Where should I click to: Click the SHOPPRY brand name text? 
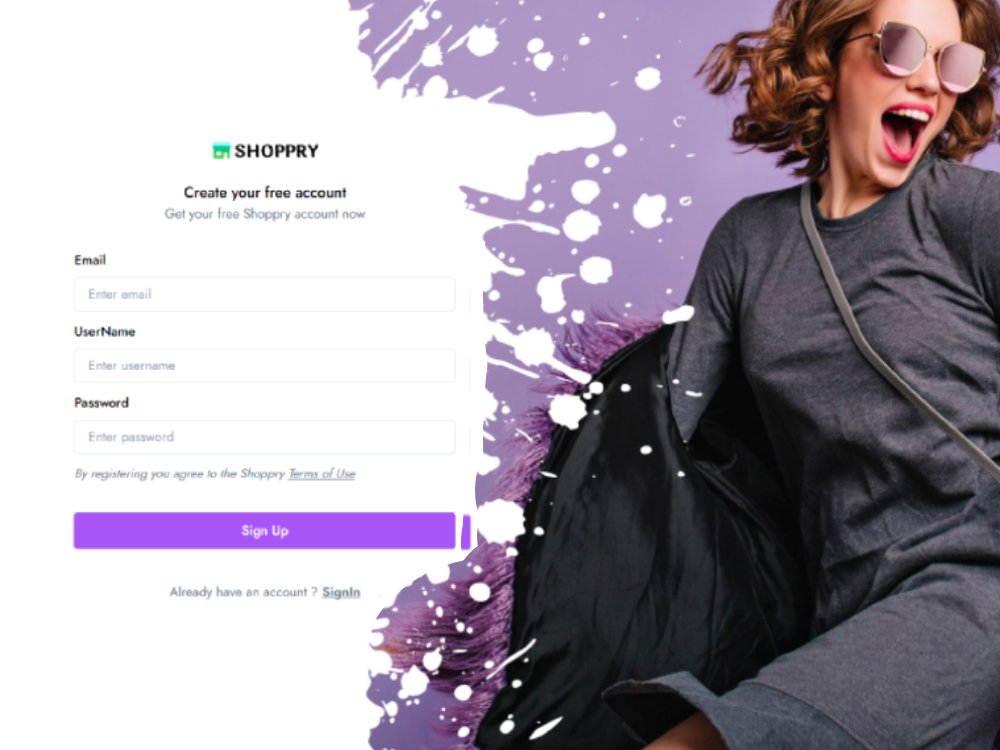pyautogui.click(x=276, y=151)
